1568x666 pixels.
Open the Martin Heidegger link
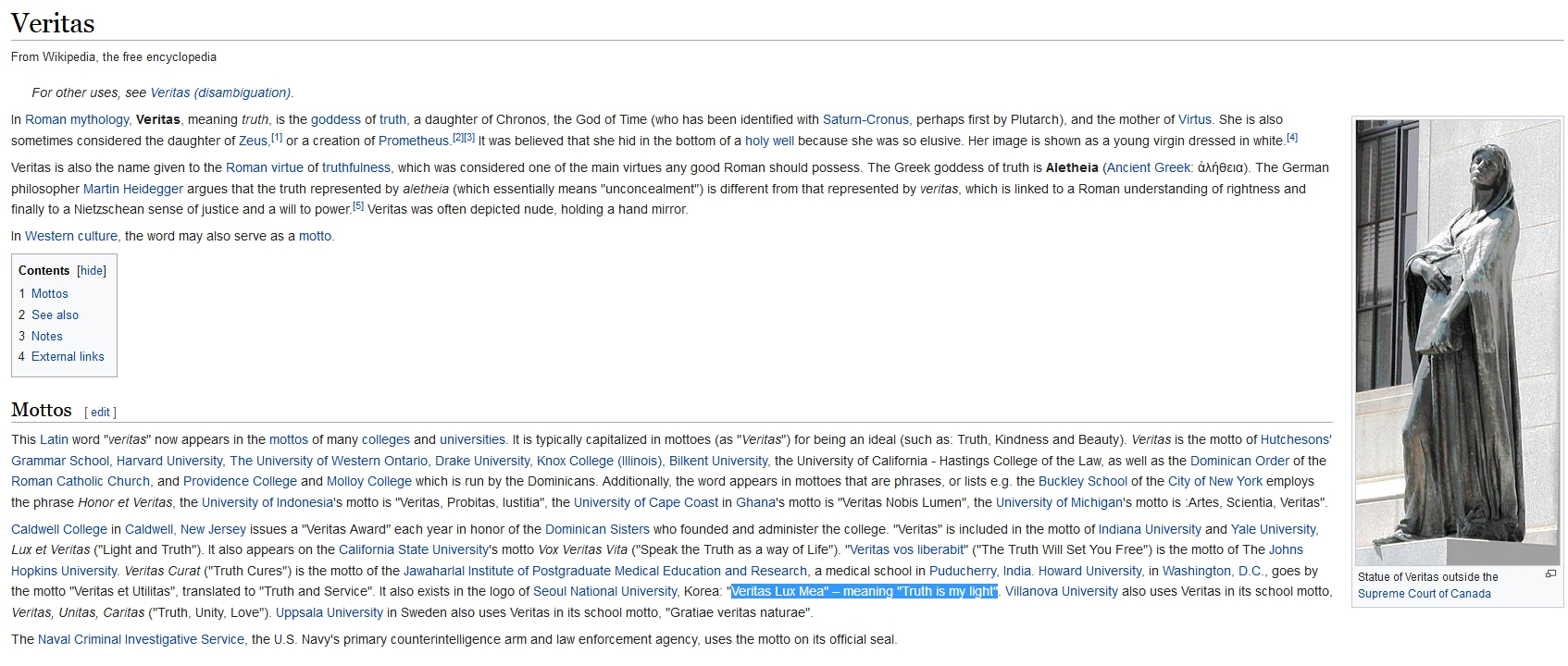[133, 190]
